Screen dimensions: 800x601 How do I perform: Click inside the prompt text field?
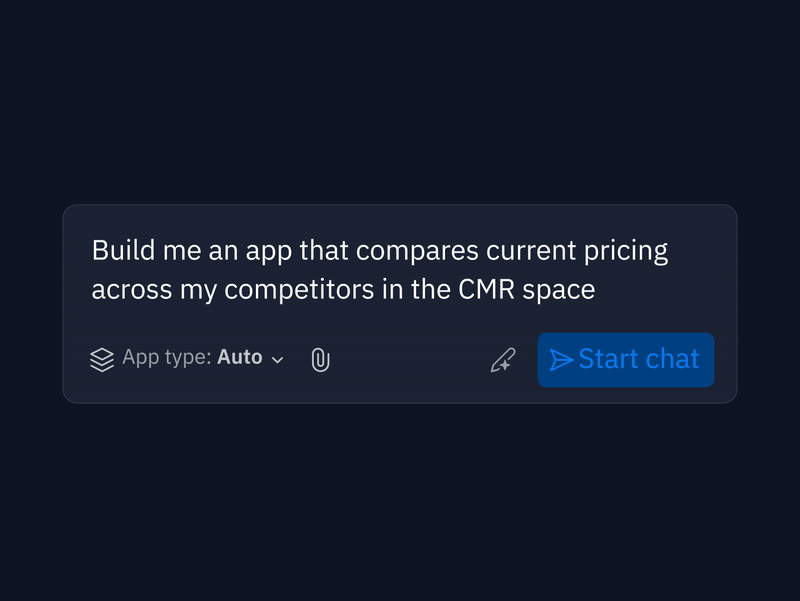380,270
